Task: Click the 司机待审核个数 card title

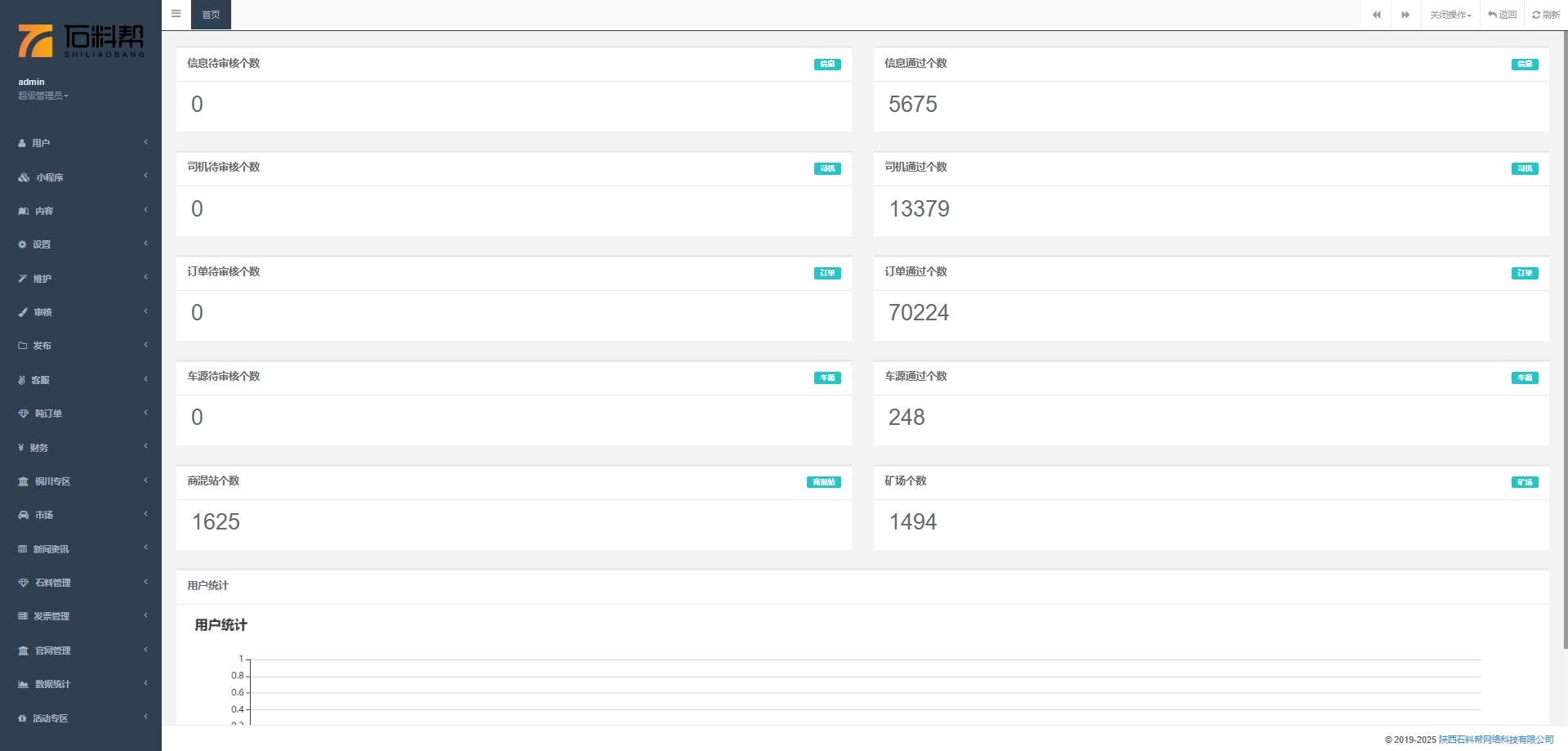Action: point(224,167)
